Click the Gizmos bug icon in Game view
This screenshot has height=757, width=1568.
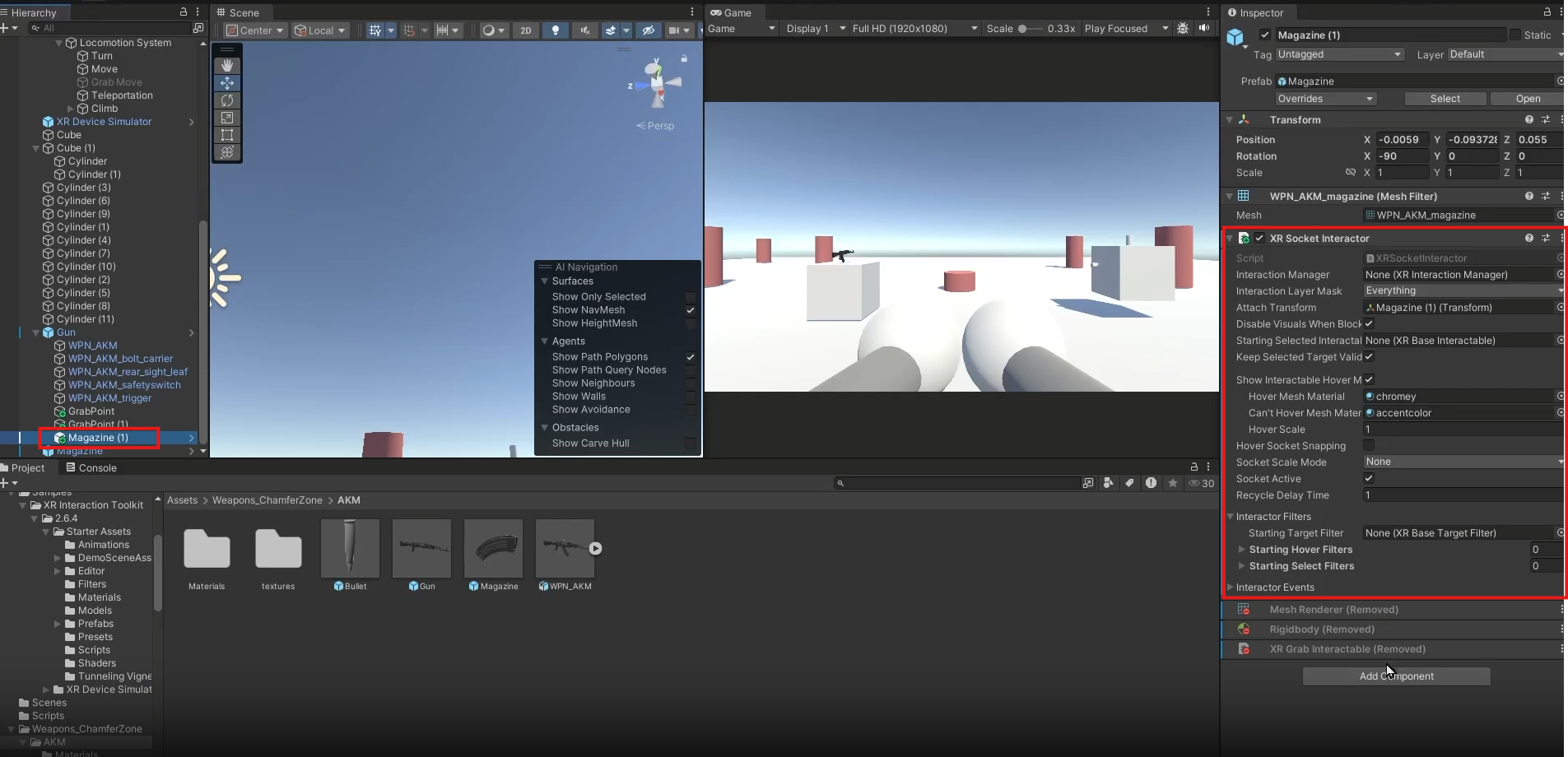coord(1183,28)
